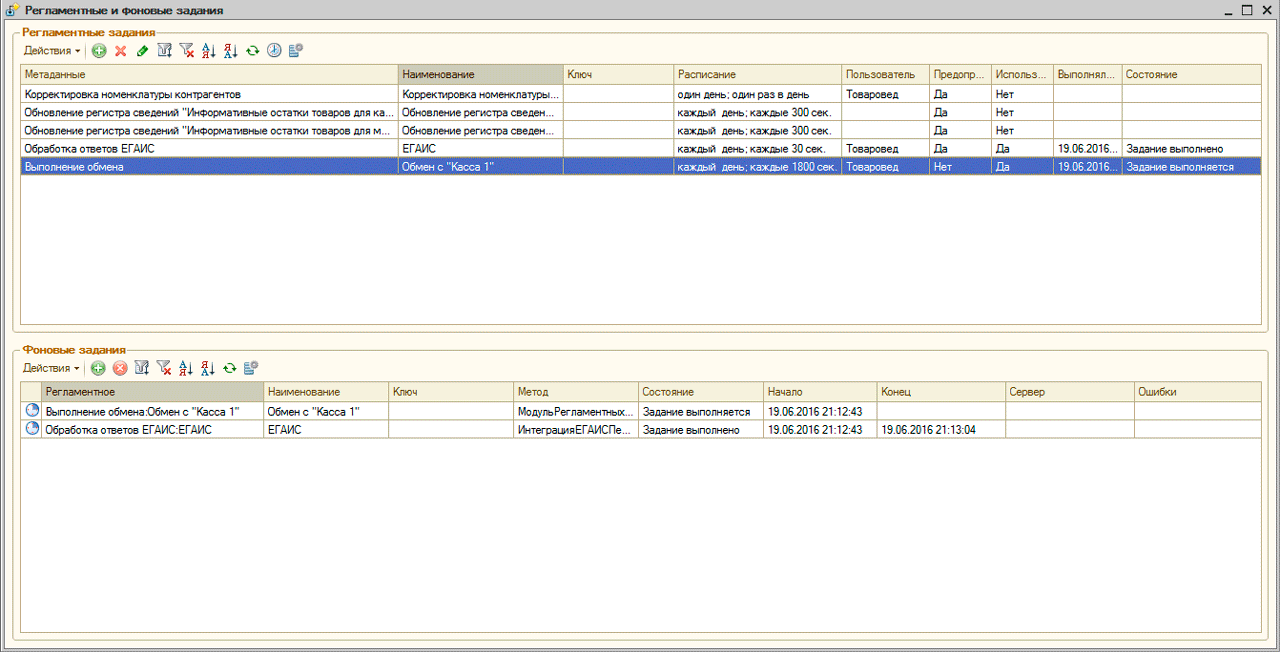Delete scheduled job using the red X icon
The height and width of the screenshot is (652, 1280).
click(x=121, y=50)
